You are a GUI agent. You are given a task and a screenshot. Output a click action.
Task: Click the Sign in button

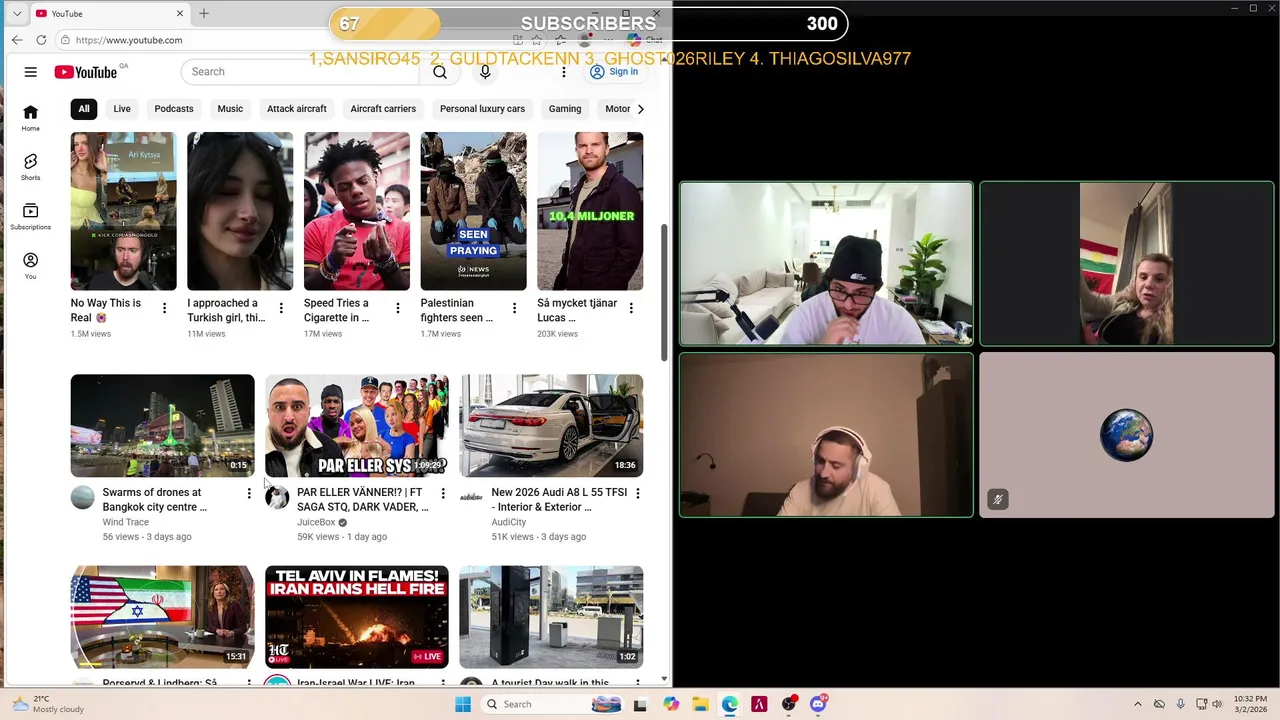click(613, 72)
